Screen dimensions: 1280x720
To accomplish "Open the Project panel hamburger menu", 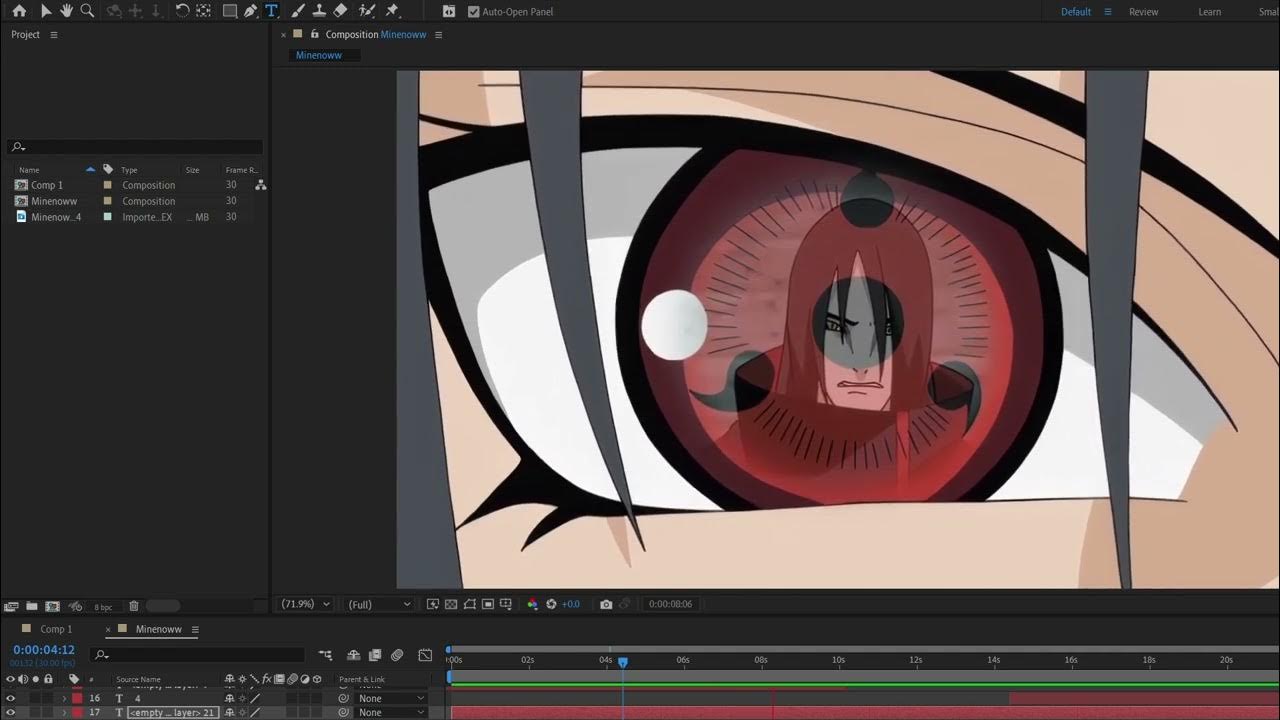I will tap(54, 34).
